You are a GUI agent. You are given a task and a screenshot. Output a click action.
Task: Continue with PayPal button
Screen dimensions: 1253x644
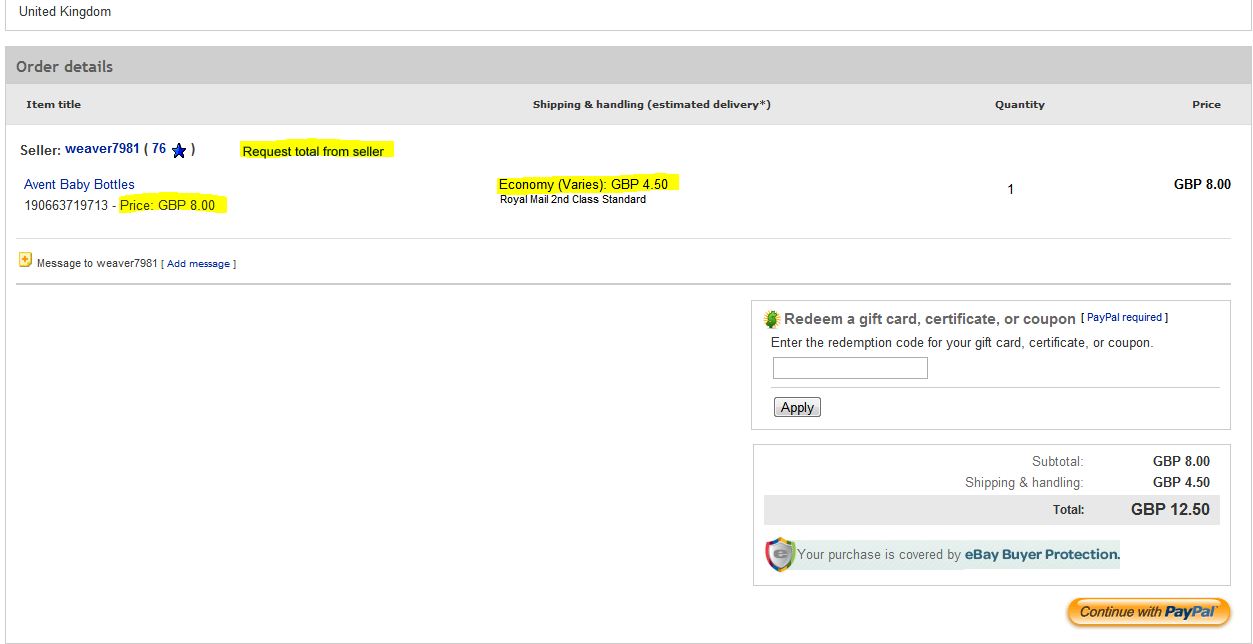[x=1149, y=612]
